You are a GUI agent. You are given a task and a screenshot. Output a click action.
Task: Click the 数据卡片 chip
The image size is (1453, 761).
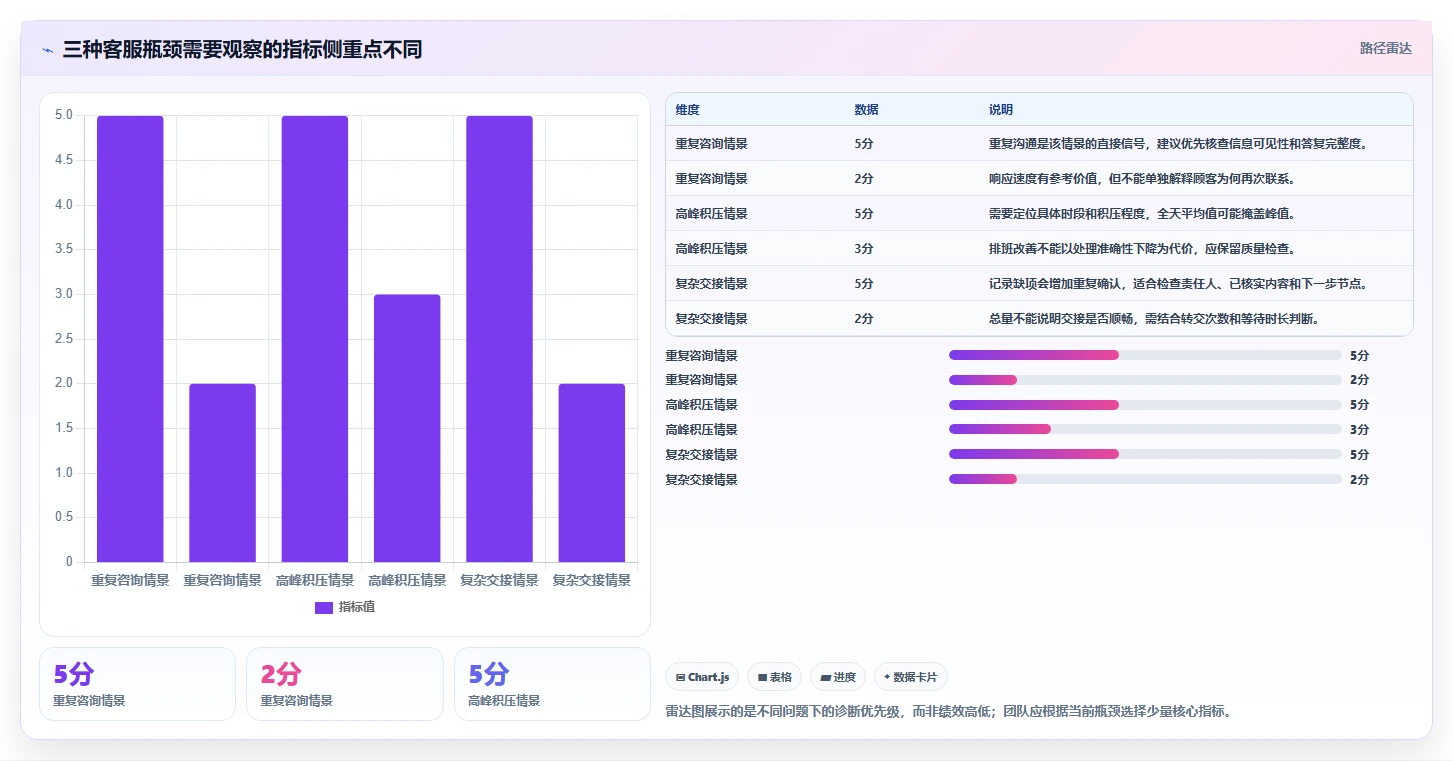(910, 677)
